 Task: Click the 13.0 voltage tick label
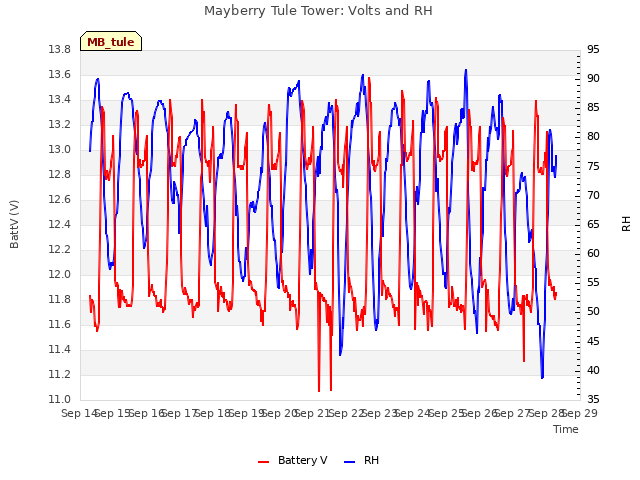pyautogui.click(x=60, y=150)
